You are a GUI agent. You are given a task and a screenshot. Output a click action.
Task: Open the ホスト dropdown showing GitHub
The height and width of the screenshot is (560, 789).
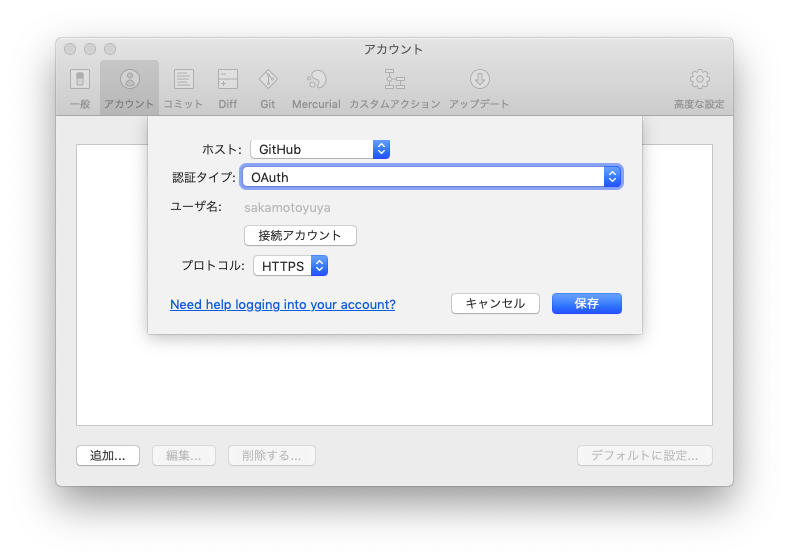(x=320, y=149)
